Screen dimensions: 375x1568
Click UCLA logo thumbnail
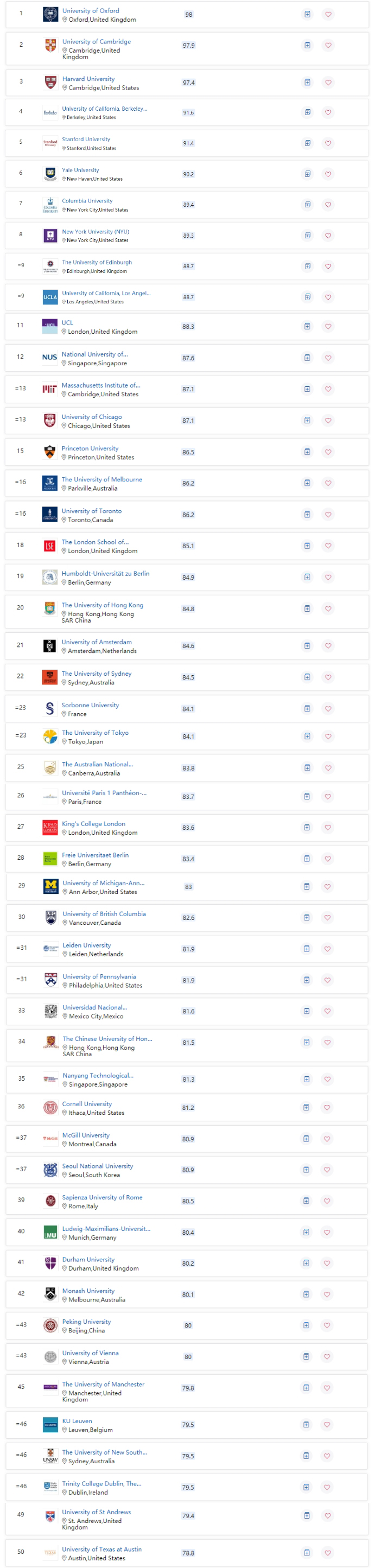click(x=50, y=297)
